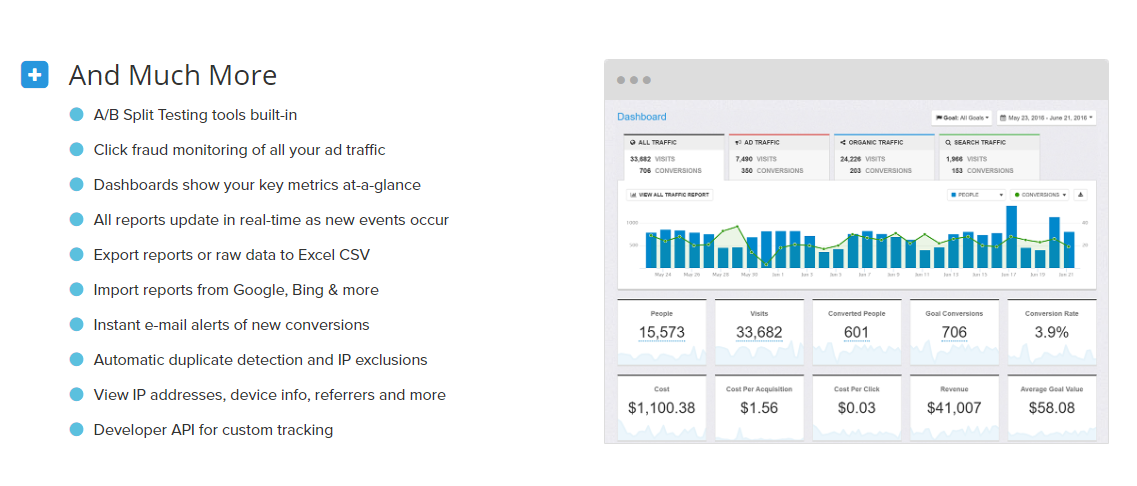Switch to the Organic Traffic tab
The image size is (1137, 486).
(883, 157)
